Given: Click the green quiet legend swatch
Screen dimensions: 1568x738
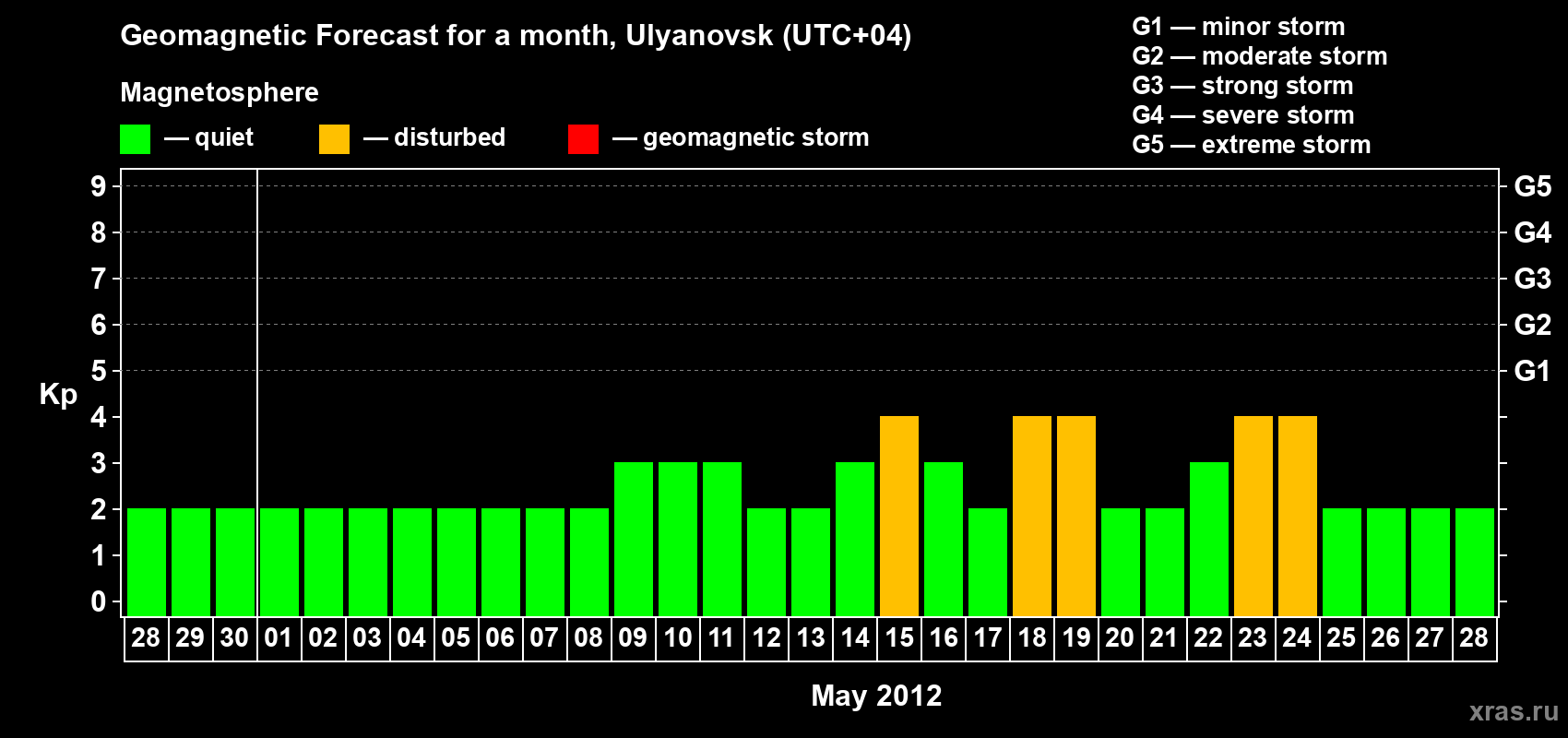Looking at the screenshot, I should pyautogui.click(x=136, y=139).
